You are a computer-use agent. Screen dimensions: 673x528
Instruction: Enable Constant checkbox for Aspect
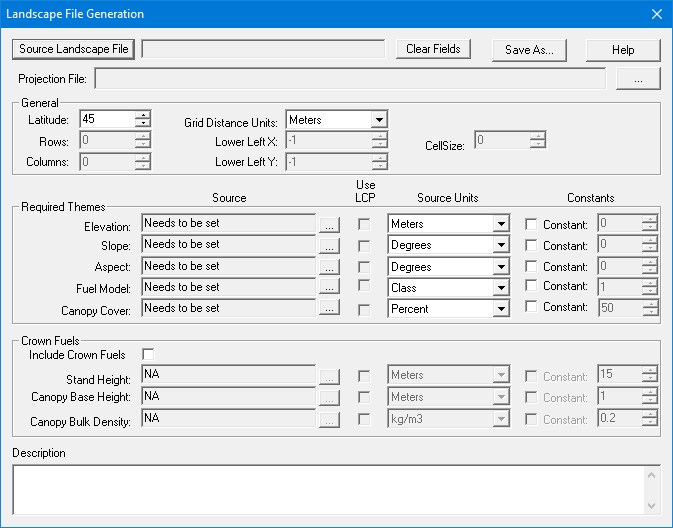[x=531, y=266]
